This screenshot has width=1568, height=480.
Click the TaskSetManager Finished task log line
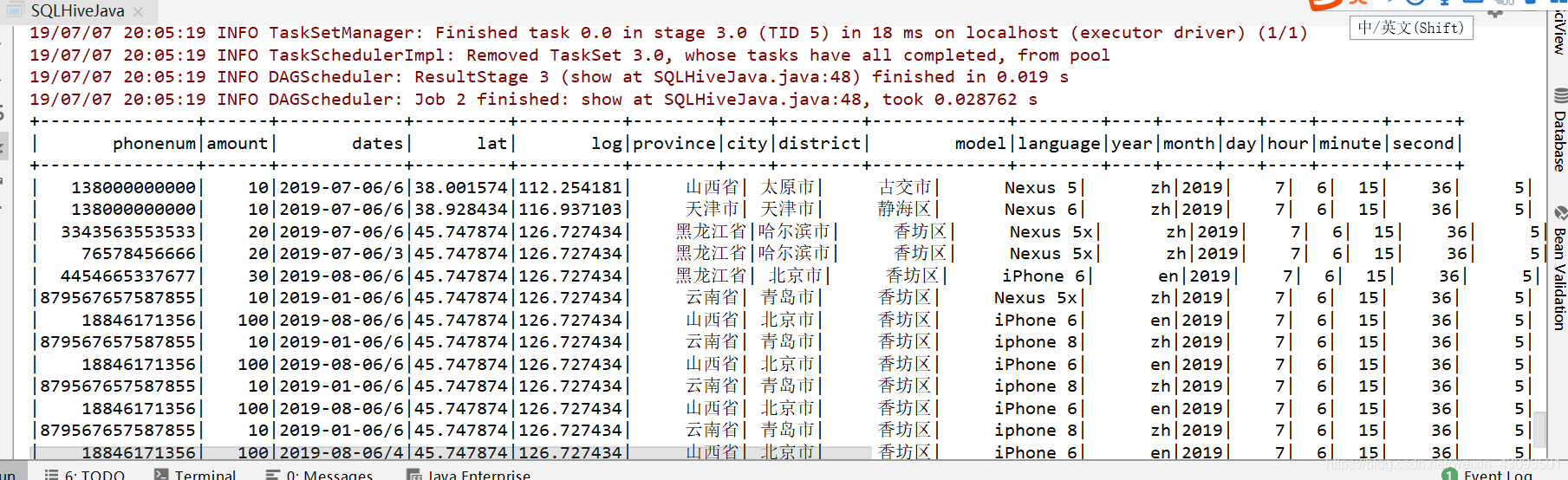click(x=668, y=33)
